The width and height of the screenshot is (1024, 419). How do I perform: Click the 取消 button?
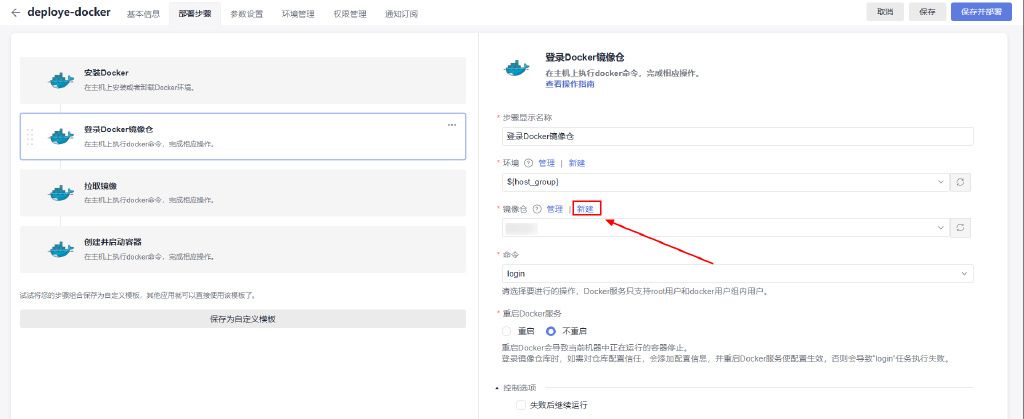pos(885,12)
